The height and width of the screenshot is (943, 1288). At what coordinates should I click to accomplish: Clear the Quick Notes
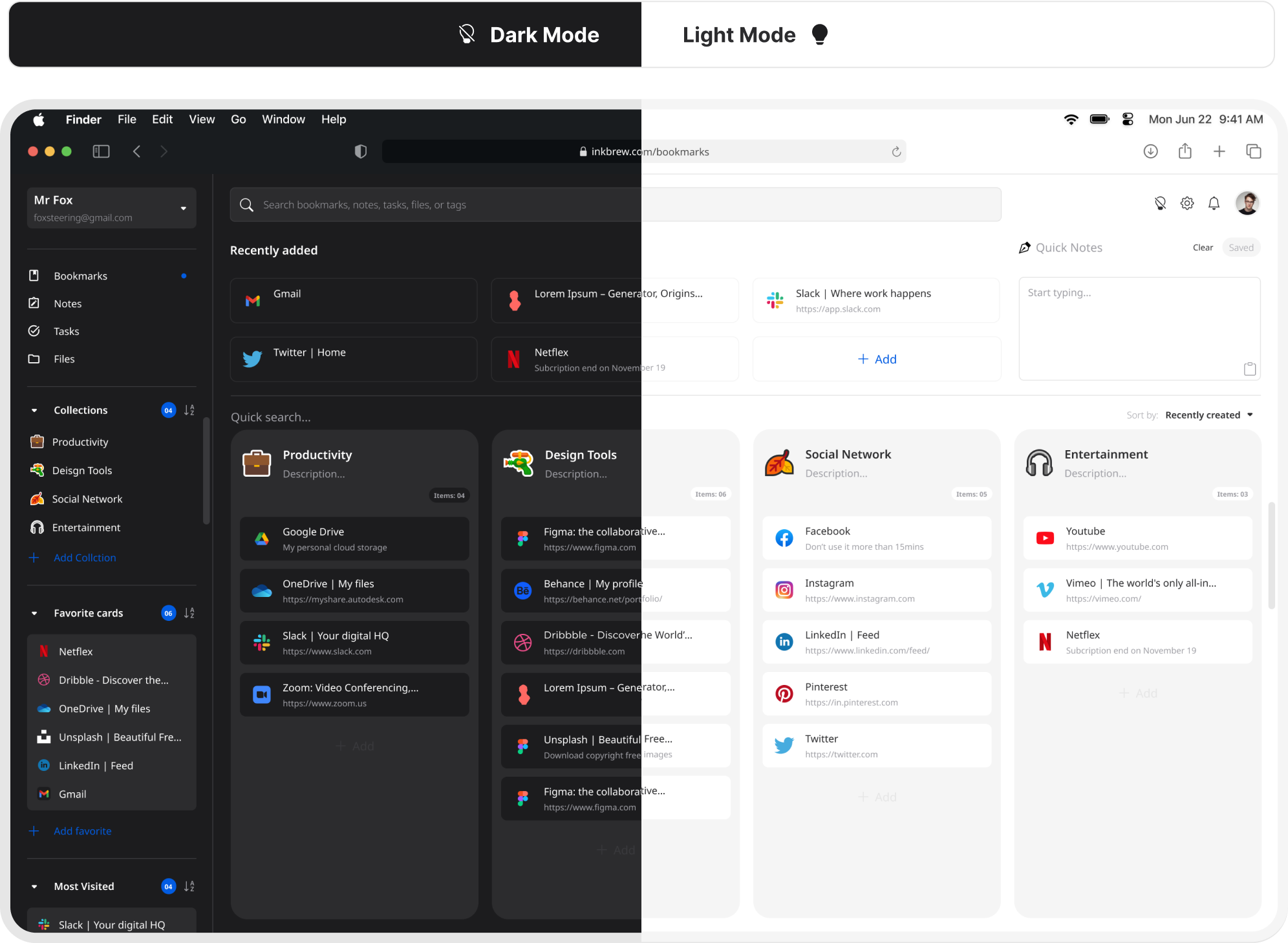[1203, 248]
